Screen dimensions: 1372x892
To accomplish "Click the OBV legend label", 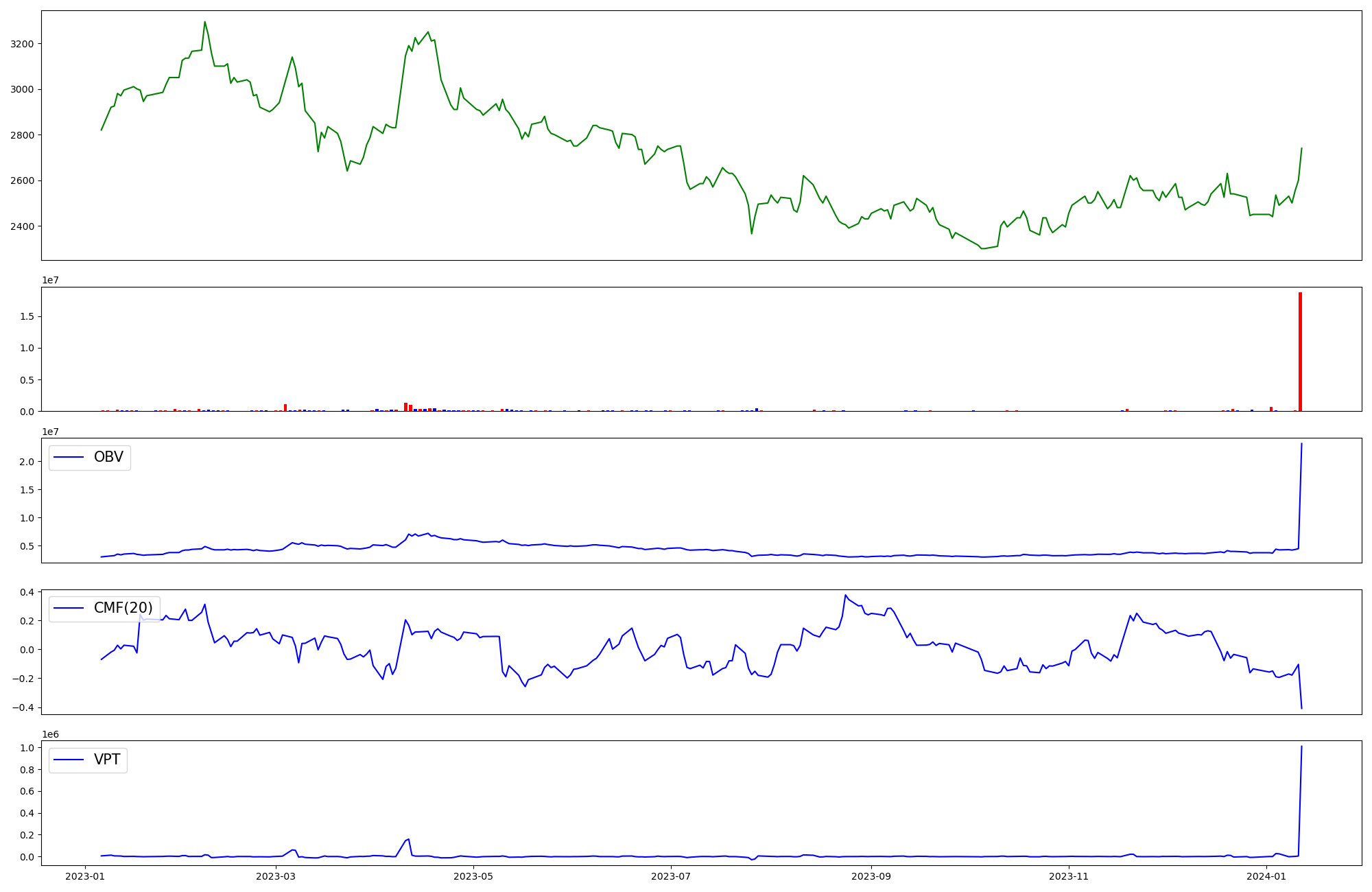I will pos(108,457).
